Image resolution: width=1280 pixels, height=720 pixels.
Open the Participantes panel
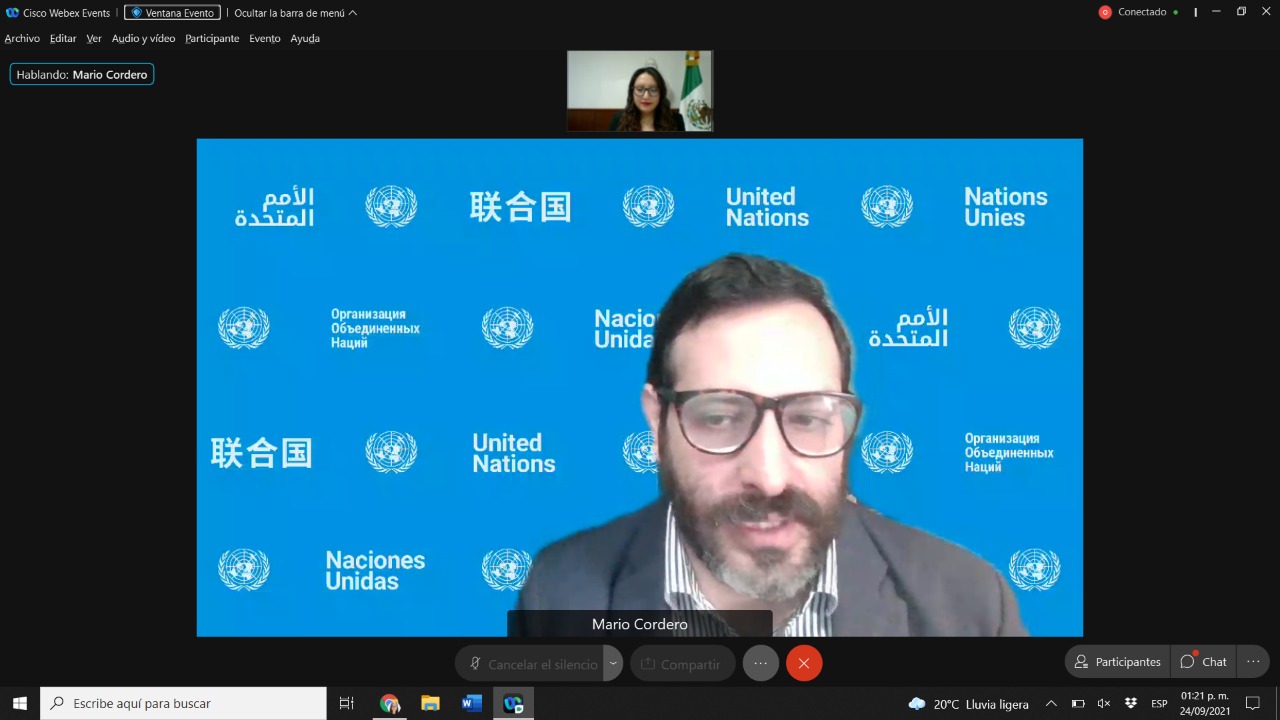click(x=1117, y=661)
